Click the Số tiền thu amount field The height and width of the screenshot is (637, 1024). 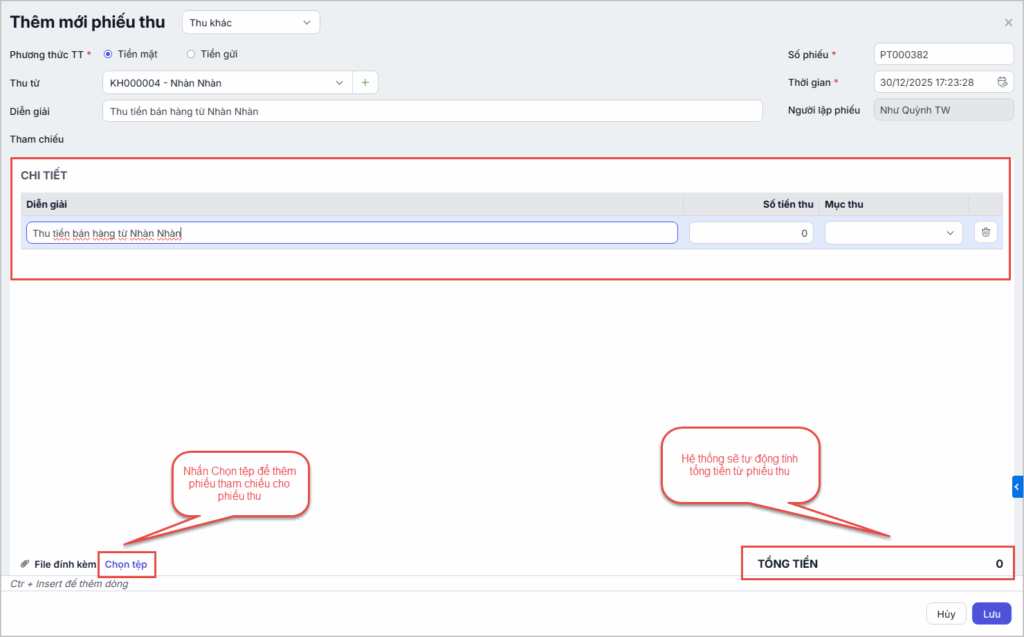[751, 233]
